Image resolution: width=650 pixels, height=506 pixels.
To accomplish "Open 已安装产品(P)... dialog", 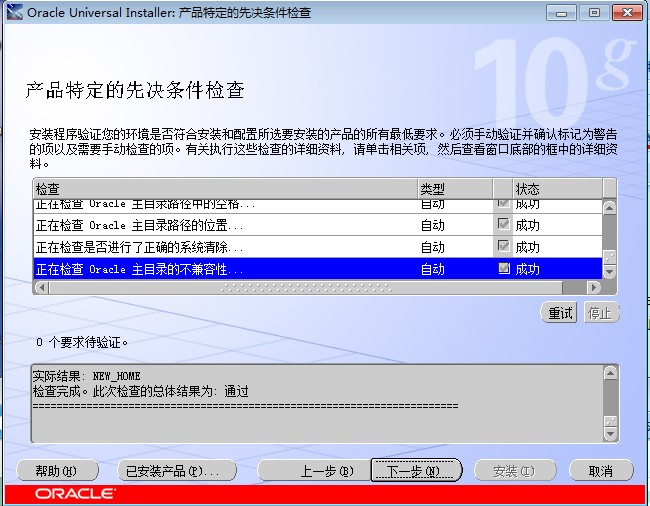I will (177, 471).
